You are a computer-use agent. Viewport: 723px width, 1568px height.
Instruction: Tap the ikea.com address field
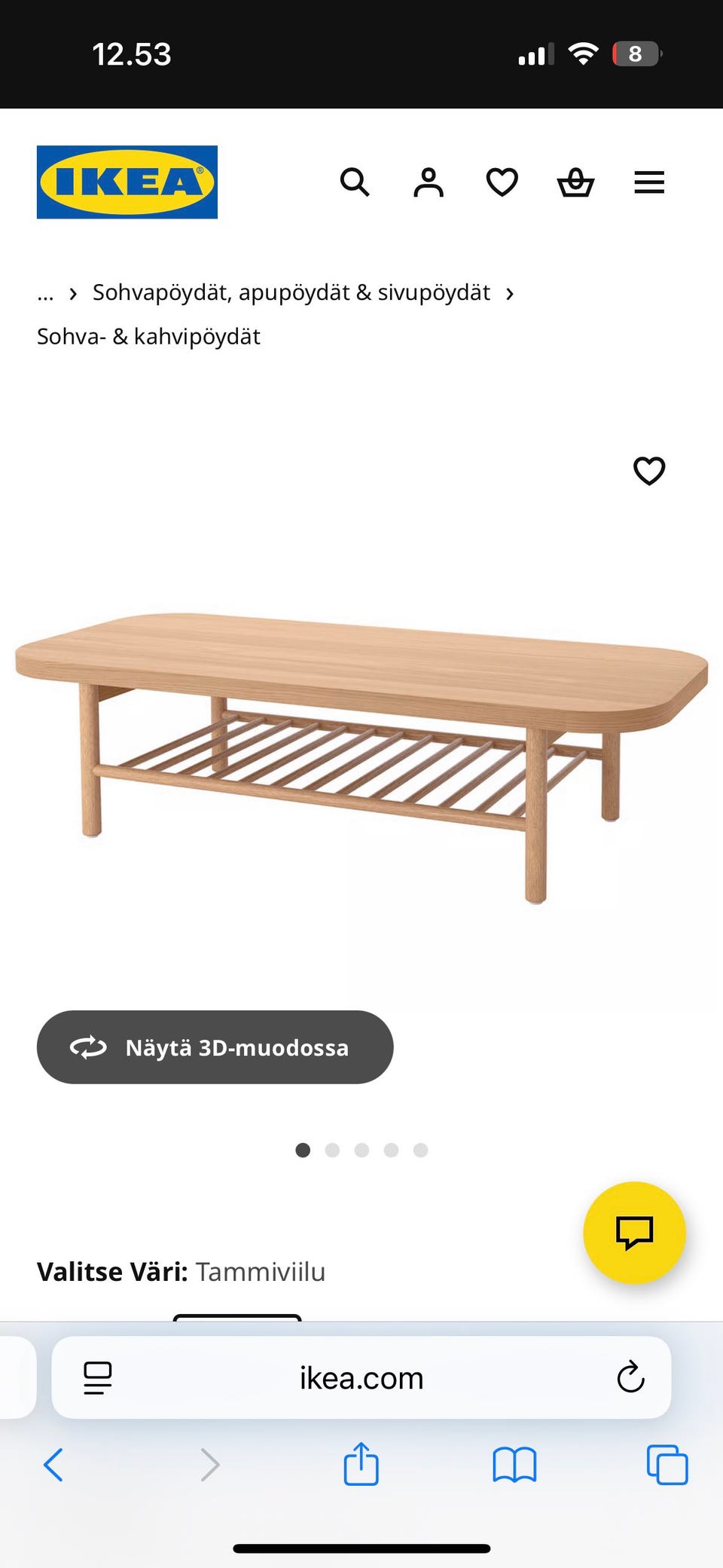click(x=361, y=1378)
